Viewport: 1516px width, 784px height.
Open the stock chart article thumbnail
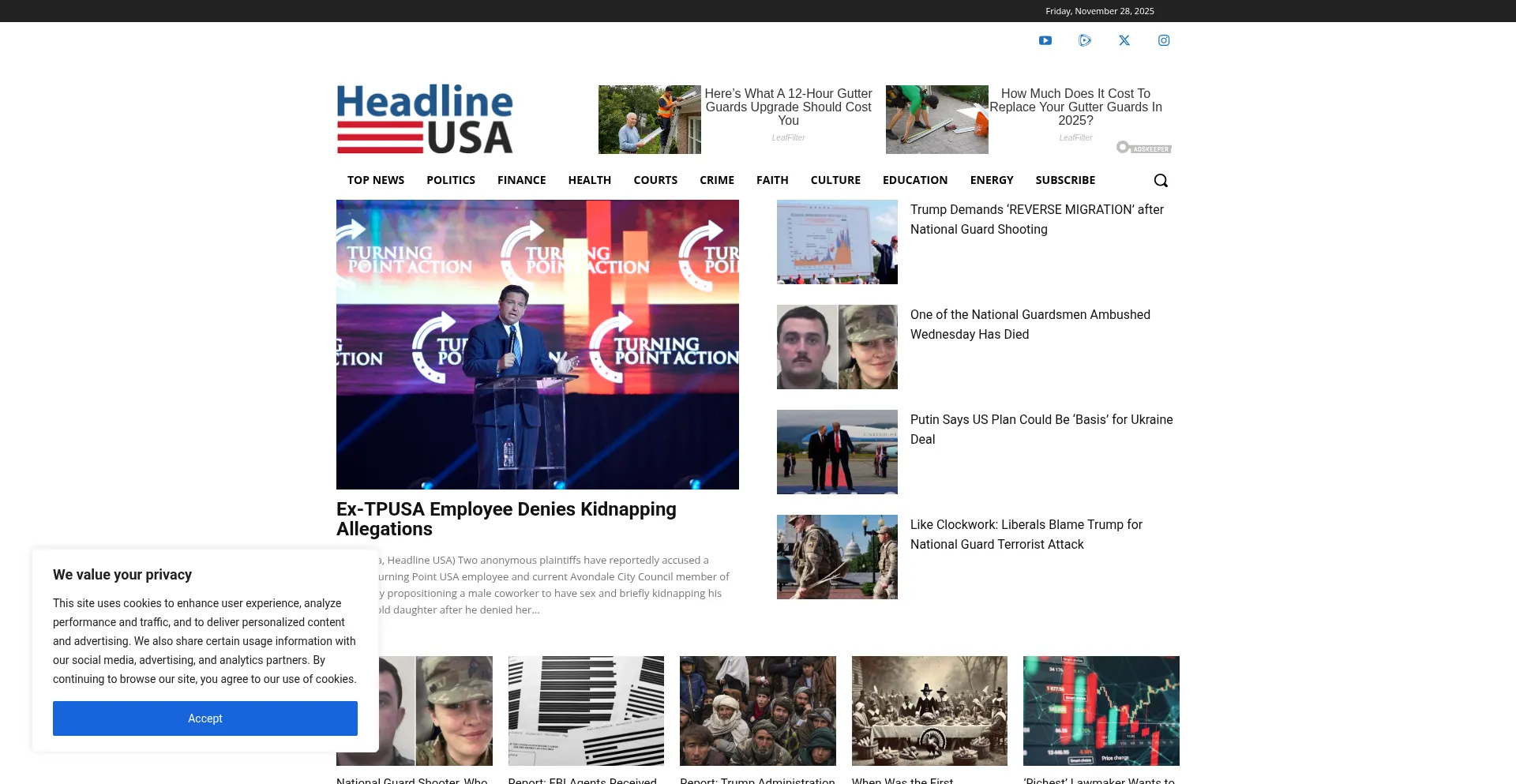(x=1101, y=711)
